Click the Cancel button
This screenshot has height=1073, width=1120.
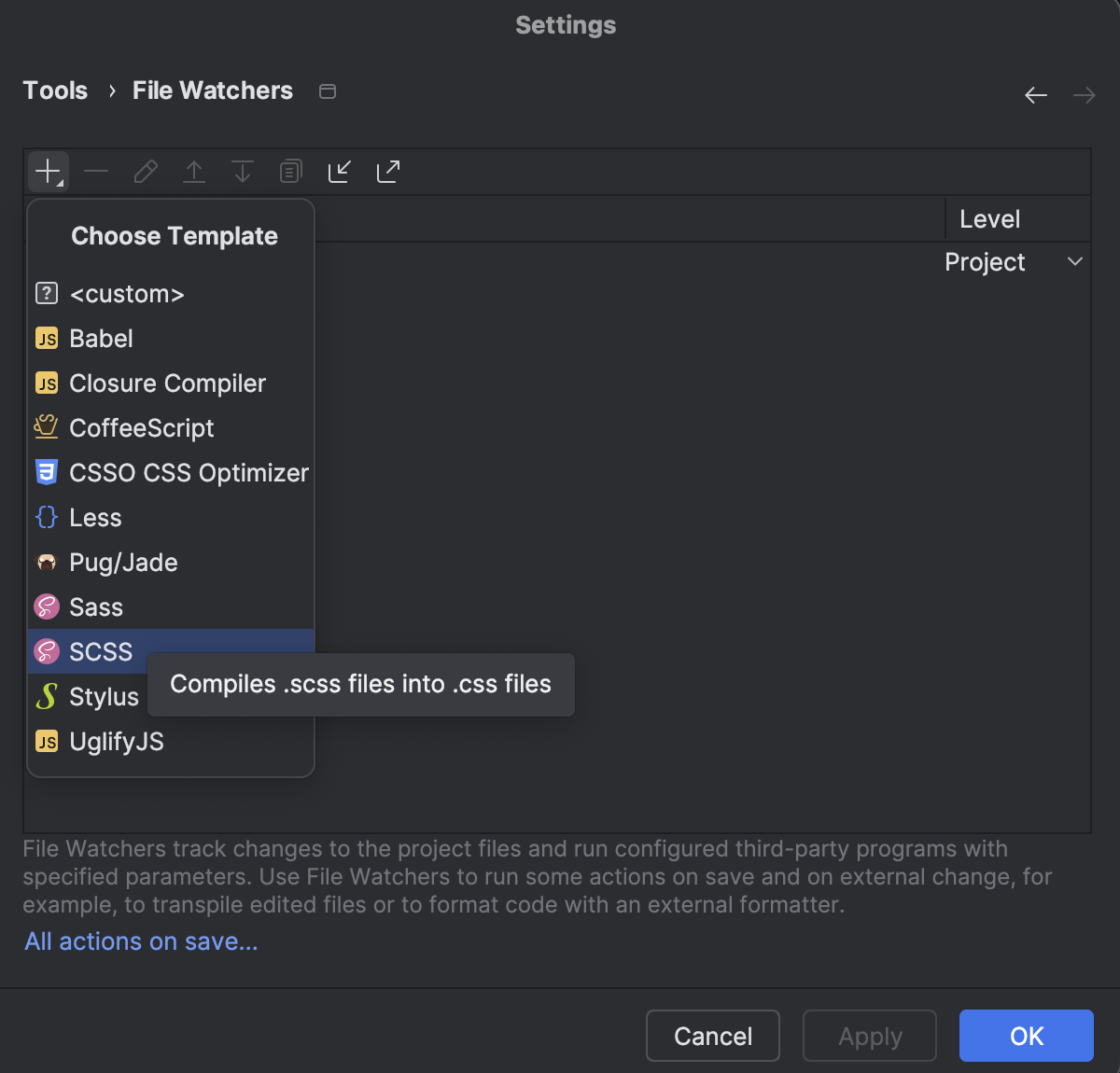click(712, 1036)
